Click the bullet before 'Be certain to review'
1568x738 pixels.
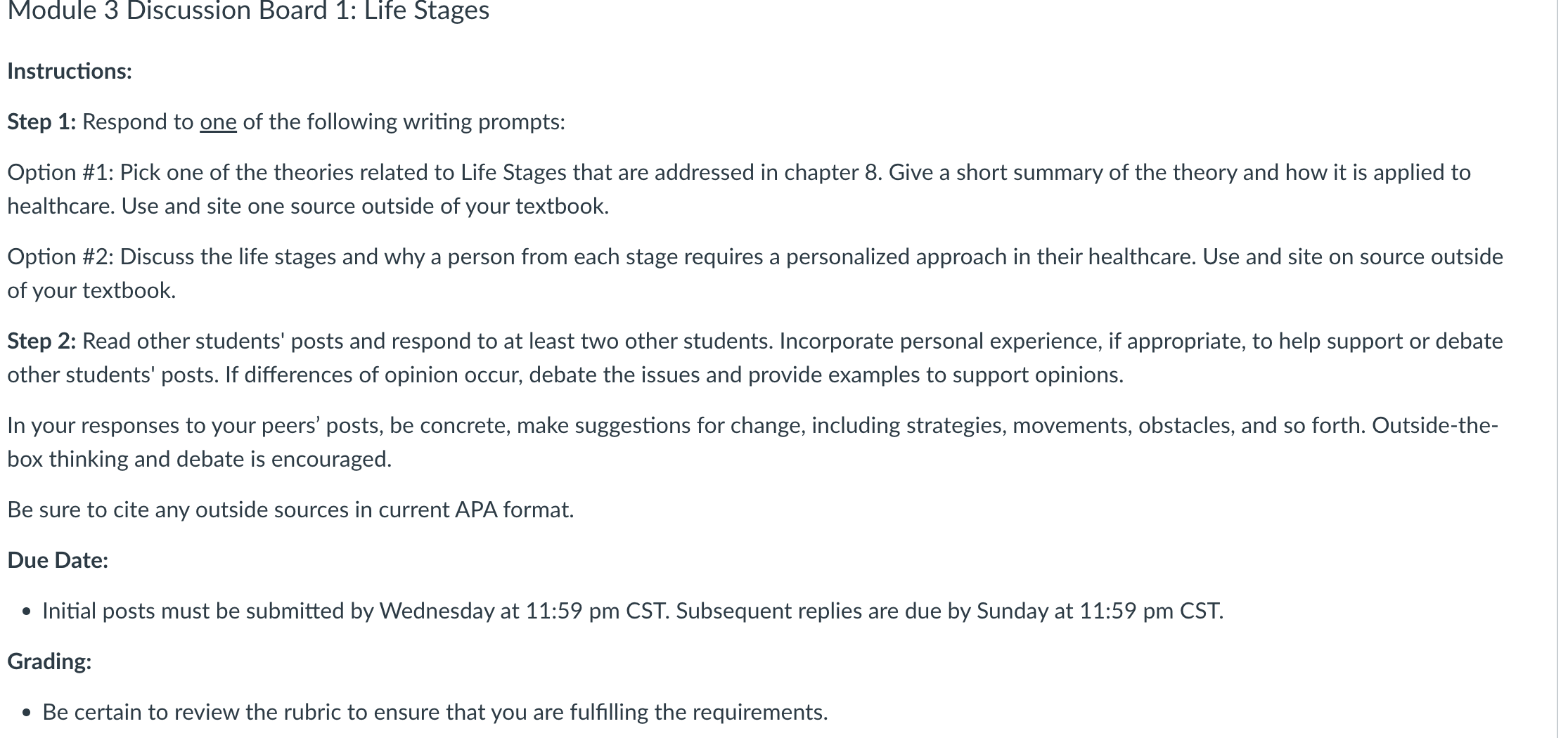tap(27, 713)
